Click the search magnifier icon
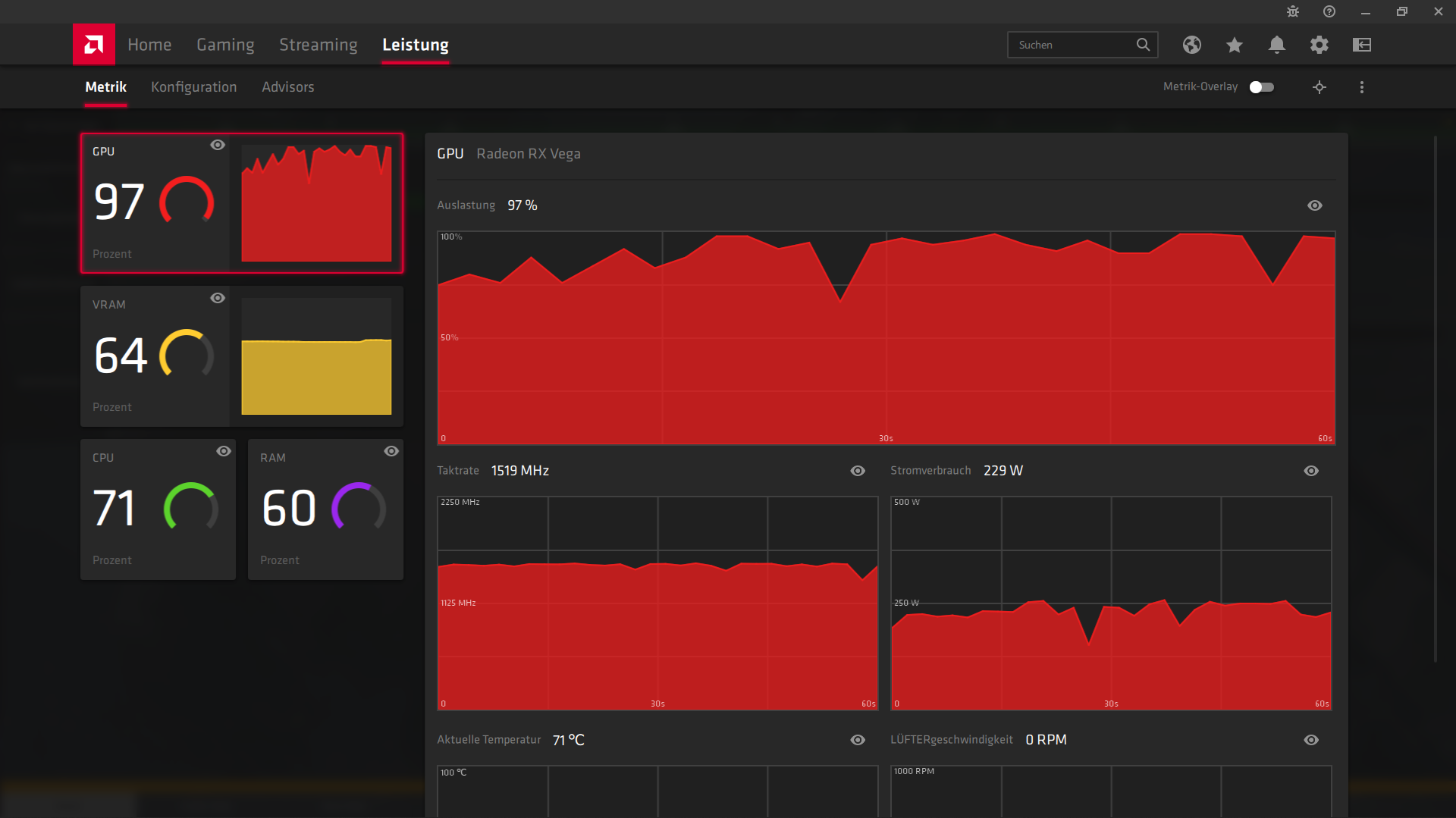1456x818 pixels. pyautogui.click(x=1143, y=45)
